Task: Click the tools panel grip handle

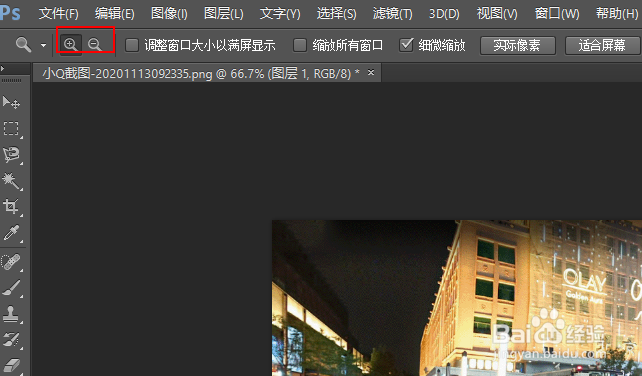Action: (x=11, y=80)
